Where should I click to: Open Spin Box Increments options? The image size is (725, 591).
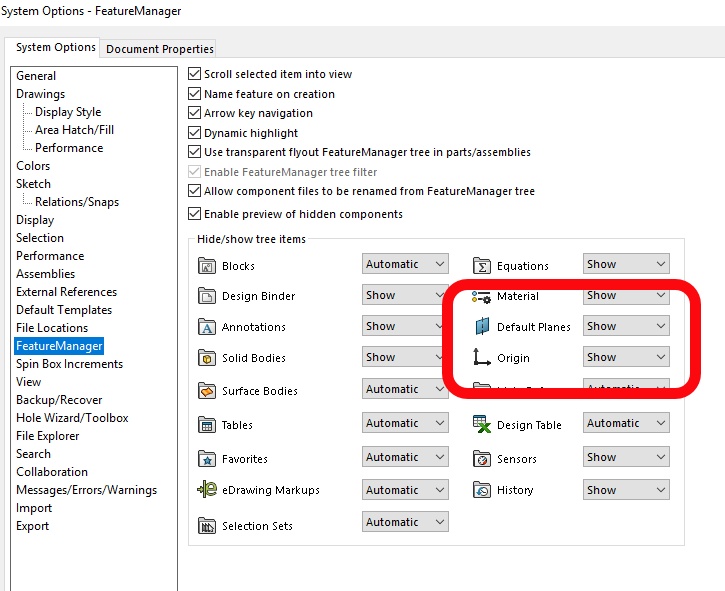pos(69,364)
